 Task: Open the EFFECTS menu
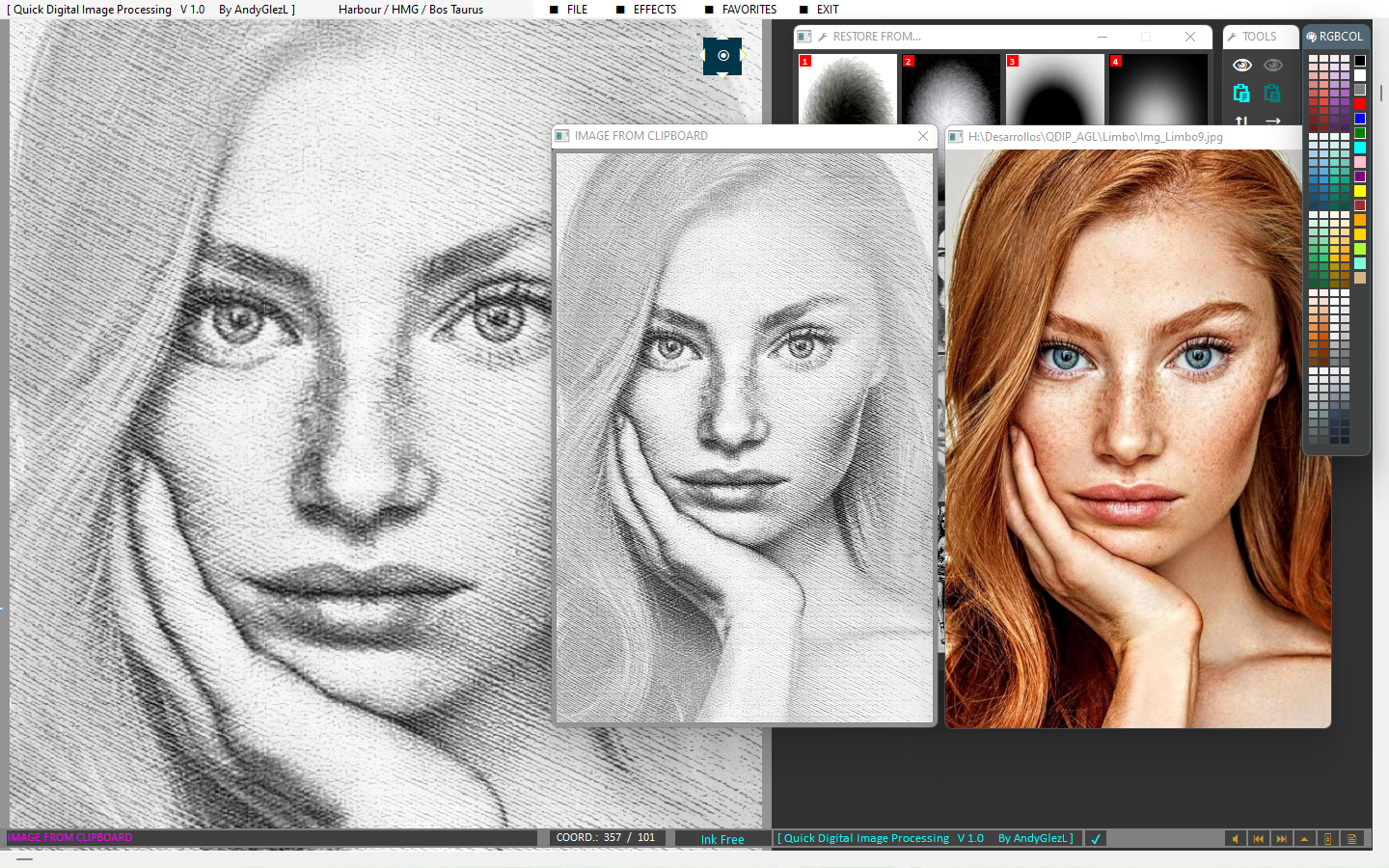tap(654, 10)
